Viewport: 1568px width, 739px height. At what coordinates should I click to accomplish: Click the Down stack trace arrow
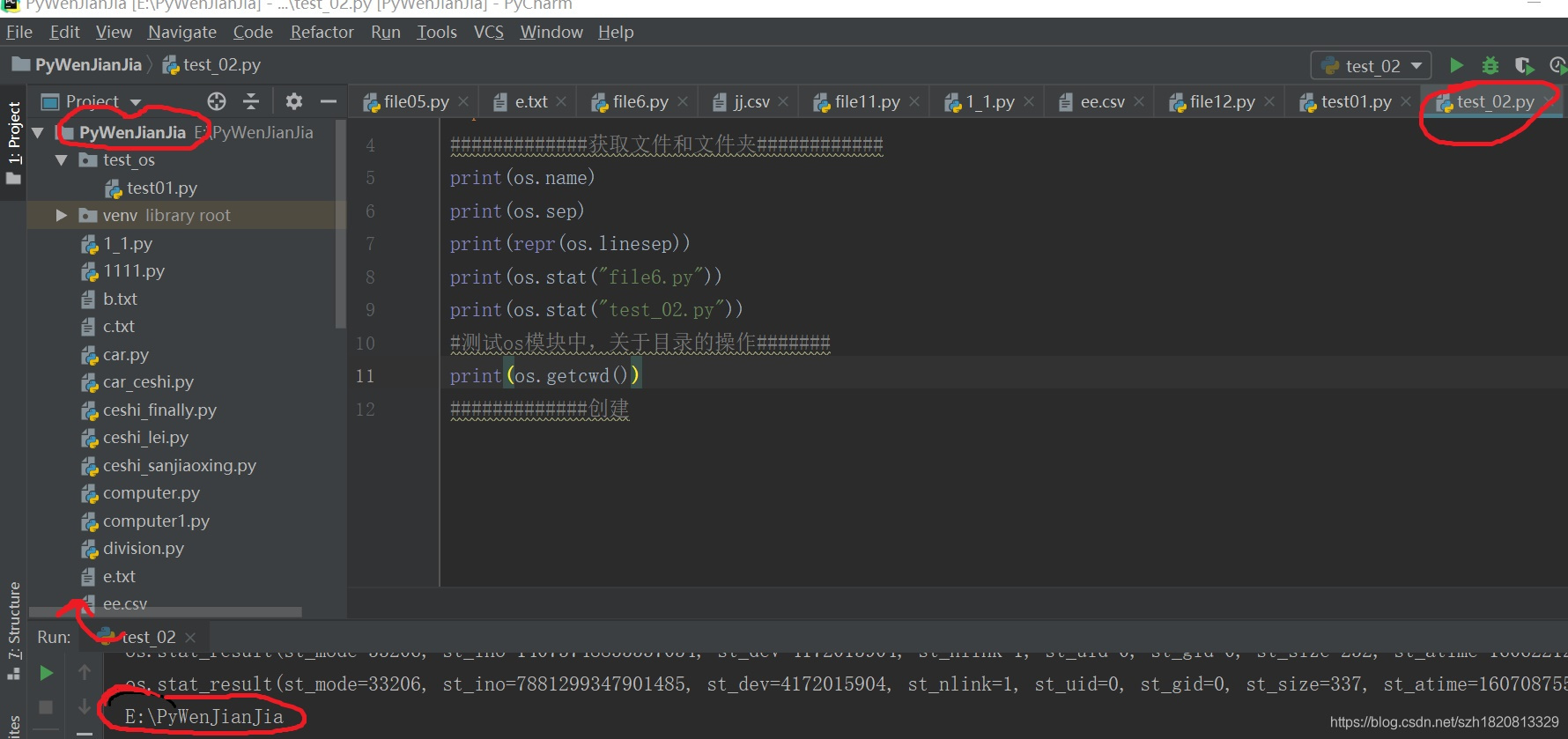[x=85, y=706]
